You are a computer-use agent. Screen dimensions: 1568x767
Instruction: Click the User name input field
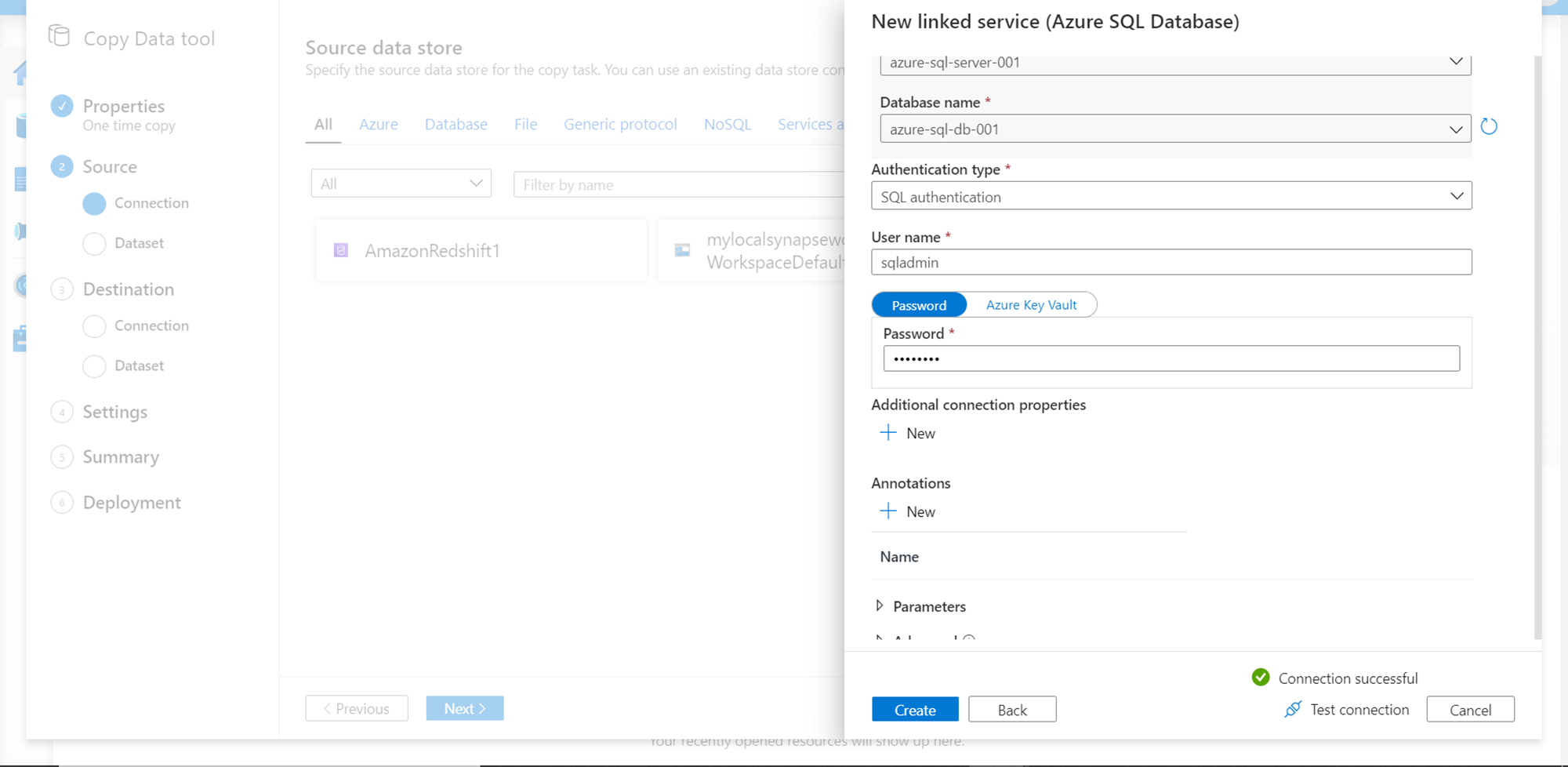point(1171,262)
